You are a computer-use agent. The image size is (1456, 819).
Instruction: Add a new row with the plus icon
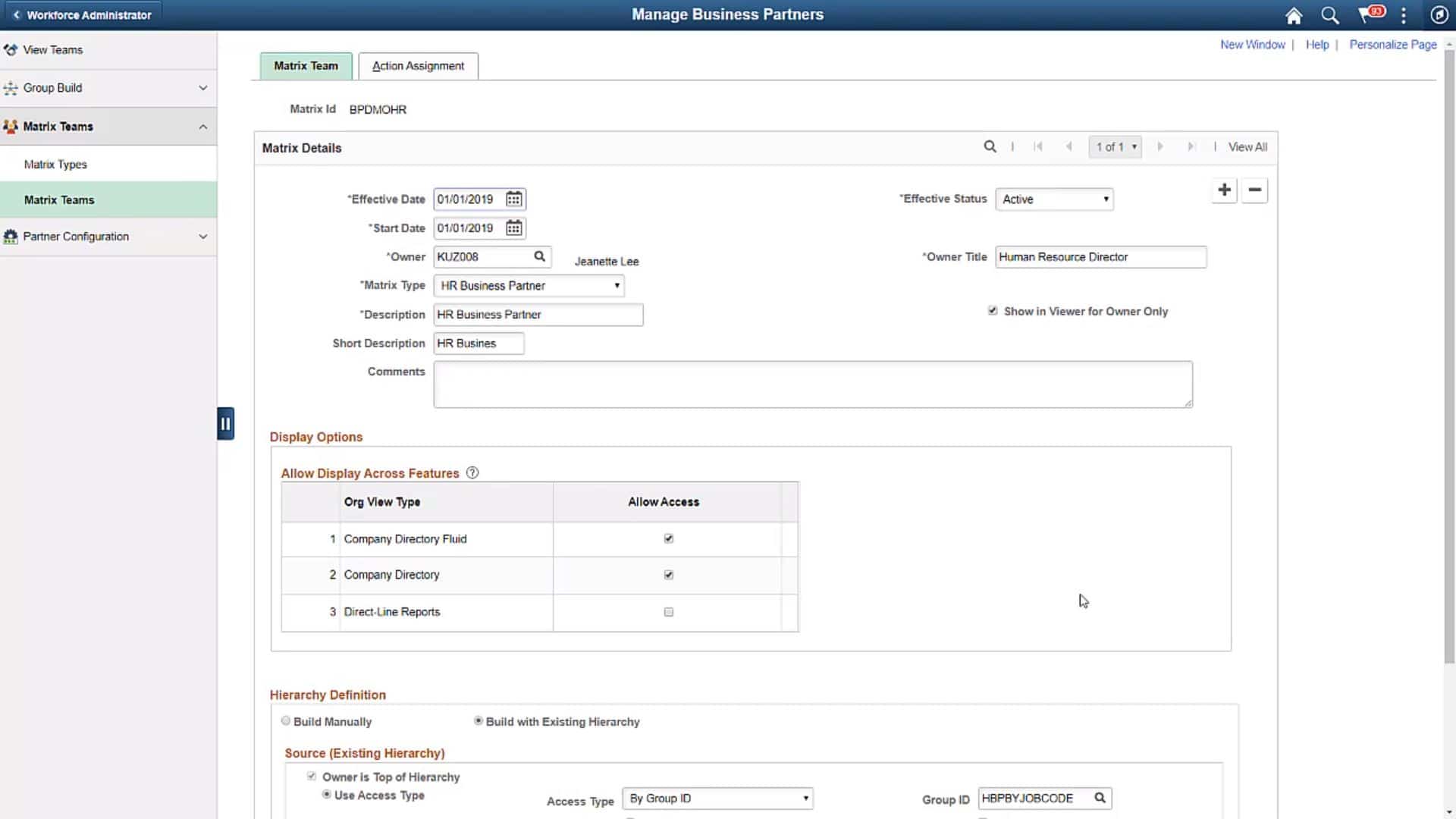click(x=1224, y=190)
